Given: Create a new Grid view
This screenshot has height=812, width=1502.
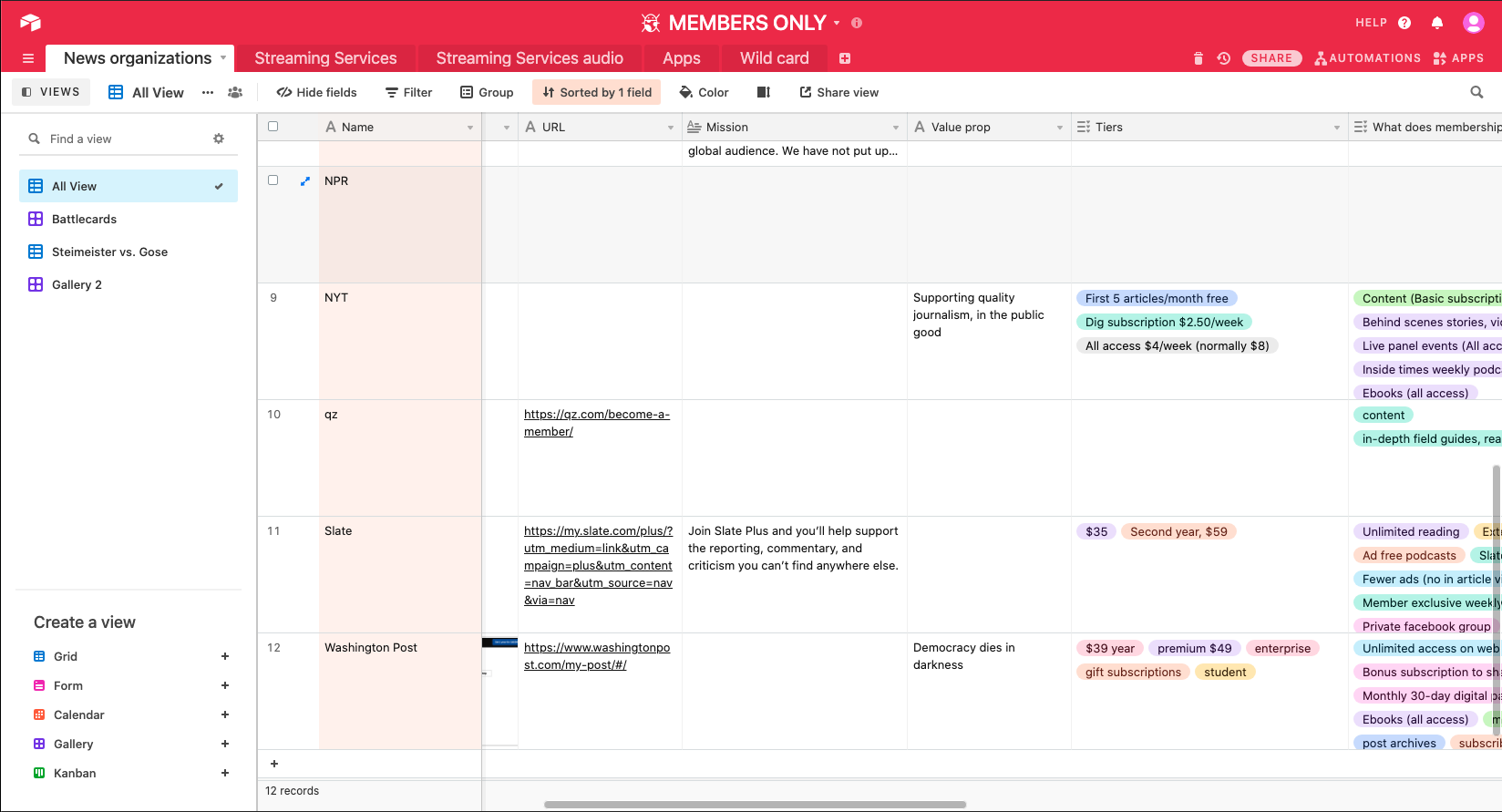Looking at the screenshot, I should tap(130, 656).
